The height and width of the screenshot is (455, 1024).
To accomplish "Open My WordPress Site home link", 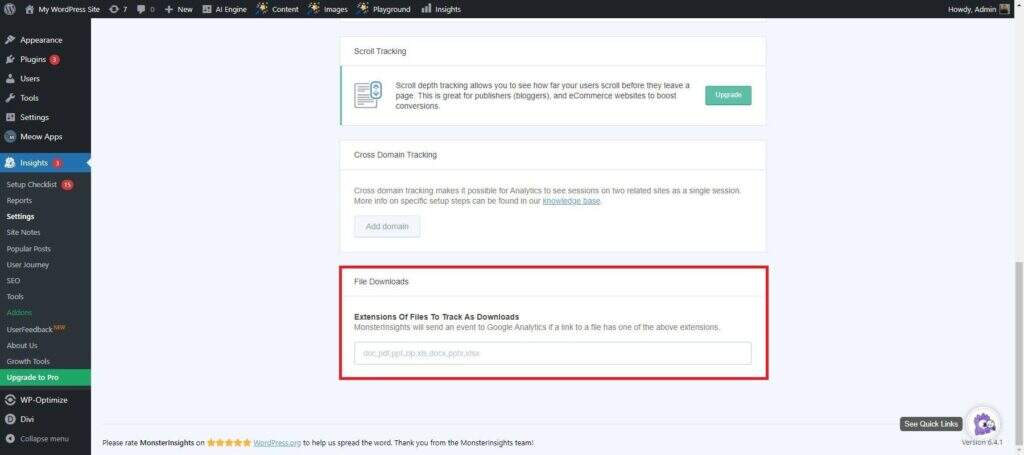I will [62, 9].
